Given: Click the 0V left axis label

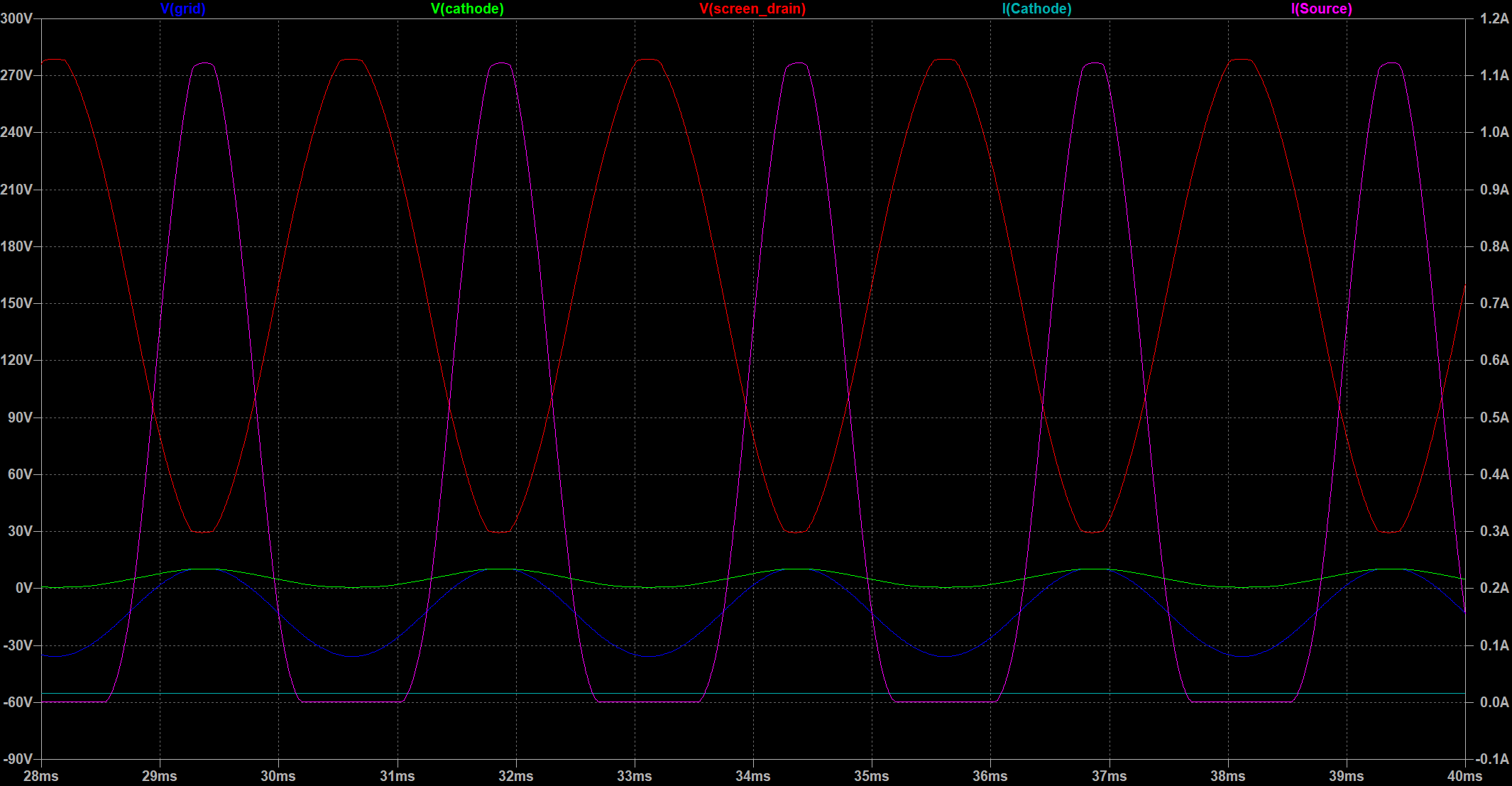Looking at the screenshot, I should (24, 588).
